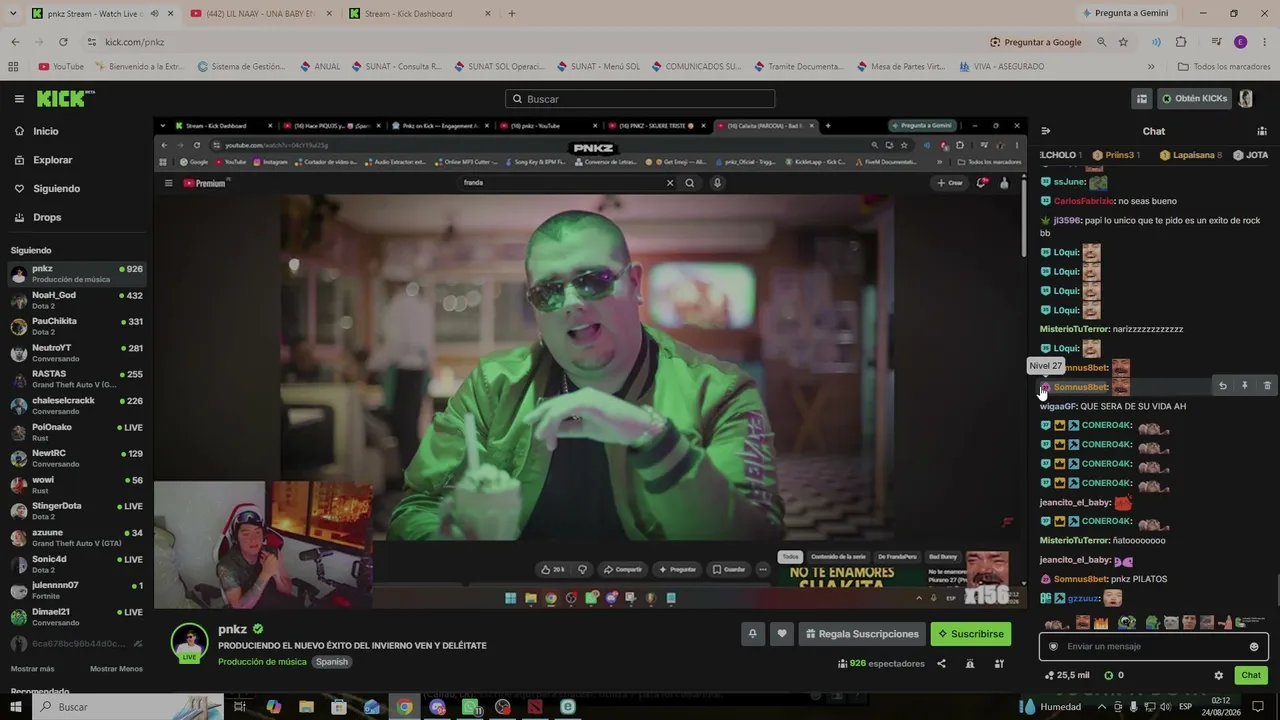This screenshot has height=720, width=1280.
Task: Toggle follow heart for pnkz
Action: (782, 634)
